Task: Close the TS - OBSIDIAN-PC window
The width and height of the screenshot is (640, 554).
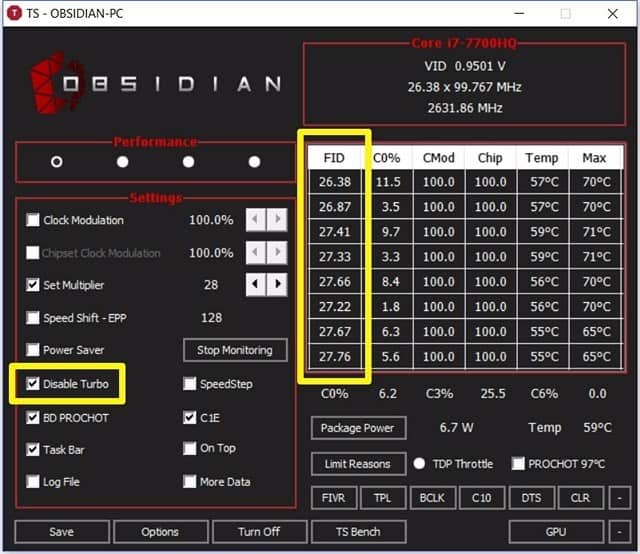Action: click(x=612, y=13)
